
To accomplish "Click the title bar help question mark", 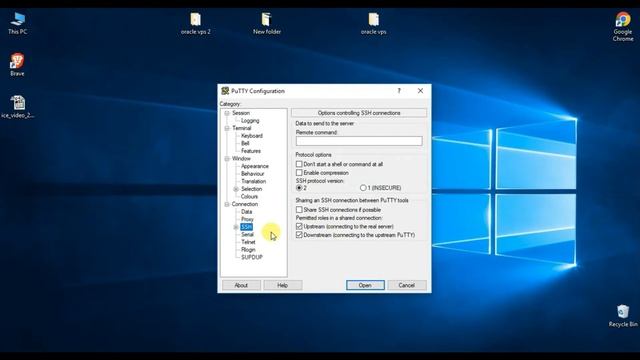I will [x=399, y=91].
